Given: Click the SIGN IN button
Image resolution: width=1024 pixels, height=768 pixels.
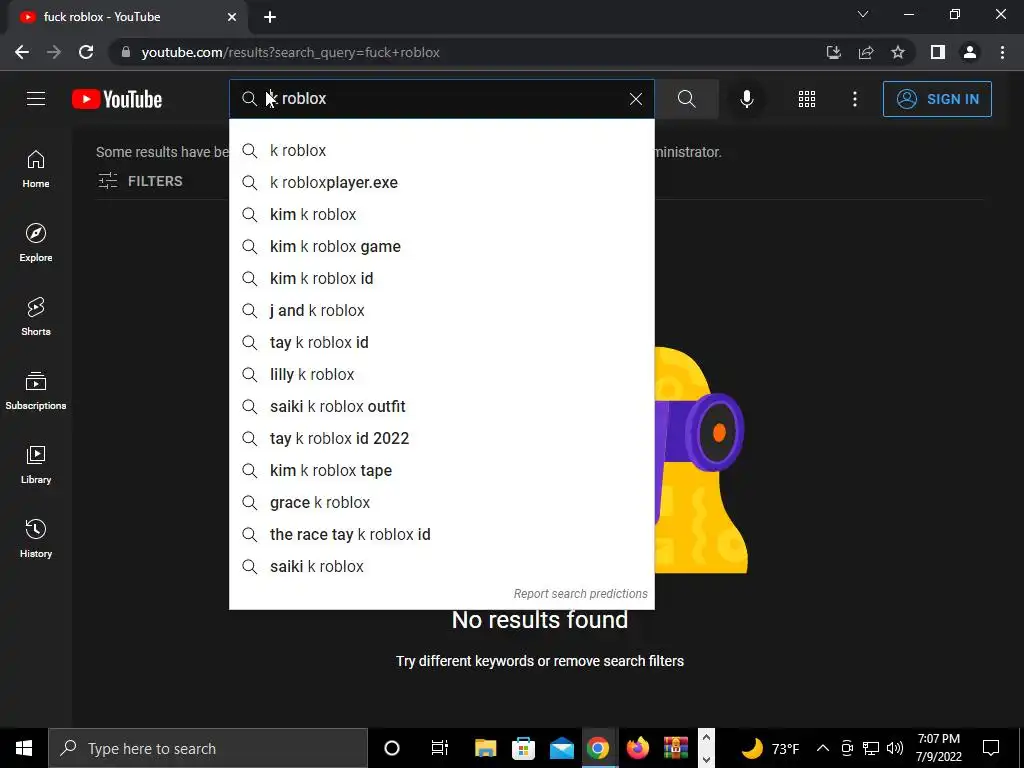Looking at the screenshot, I should (x=936, y=99).
